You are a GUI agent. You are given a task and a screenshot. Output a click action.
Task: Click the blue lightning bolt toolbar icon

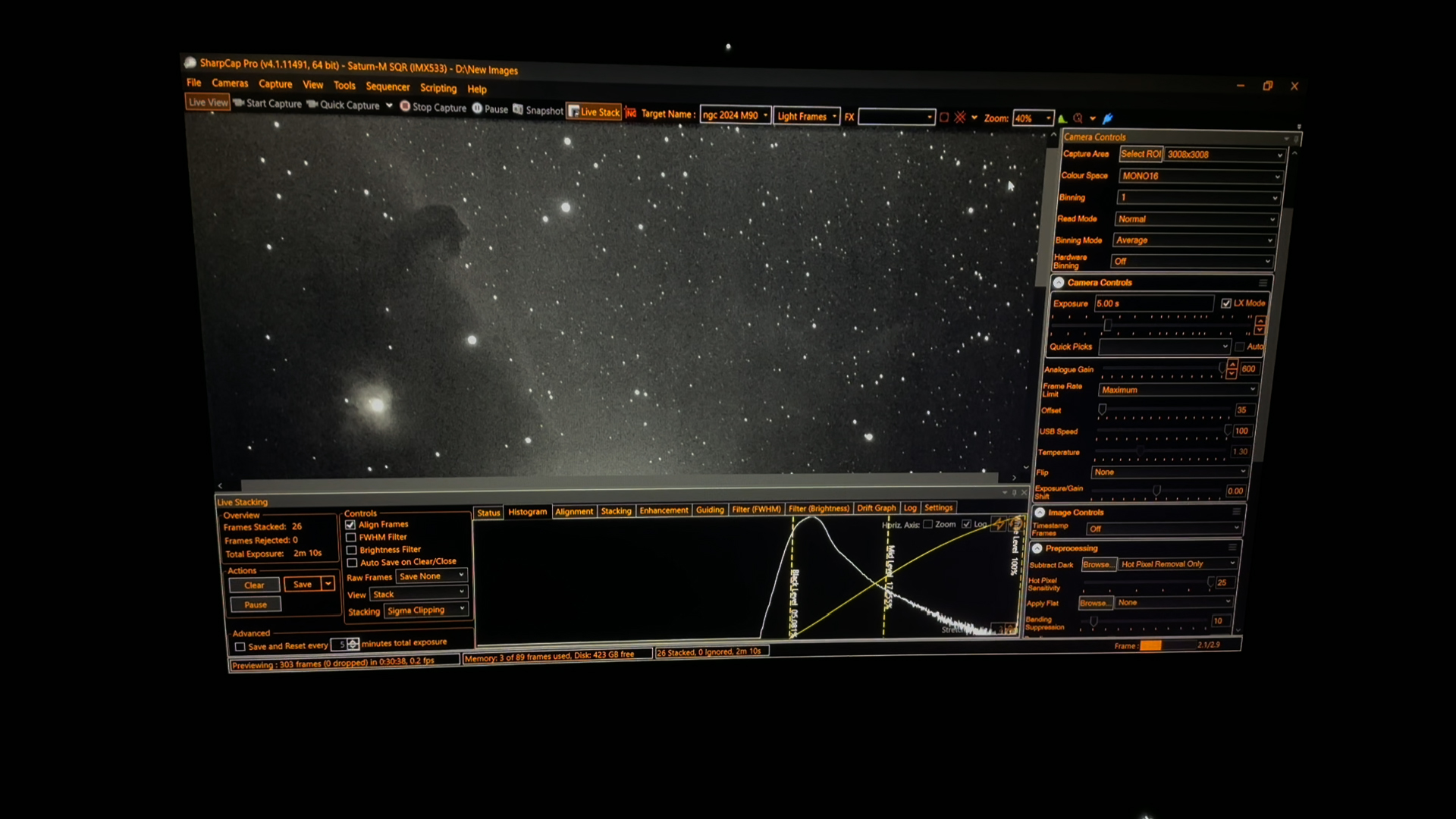(x=1108, y=118)
